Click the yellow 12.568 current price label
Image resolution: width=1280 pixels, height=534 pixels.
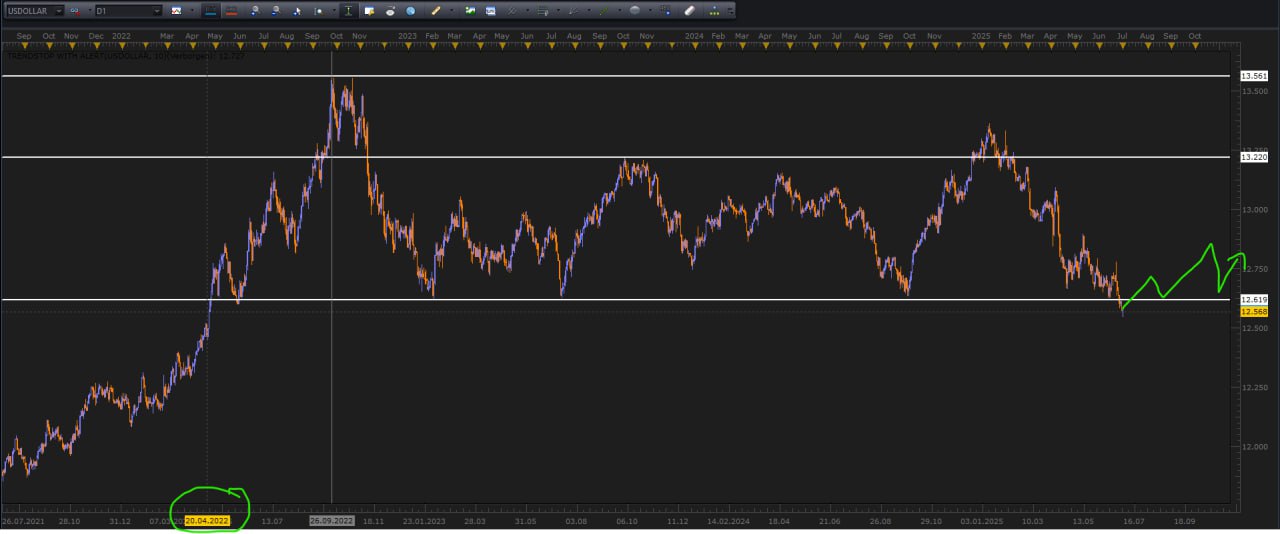1254,311
